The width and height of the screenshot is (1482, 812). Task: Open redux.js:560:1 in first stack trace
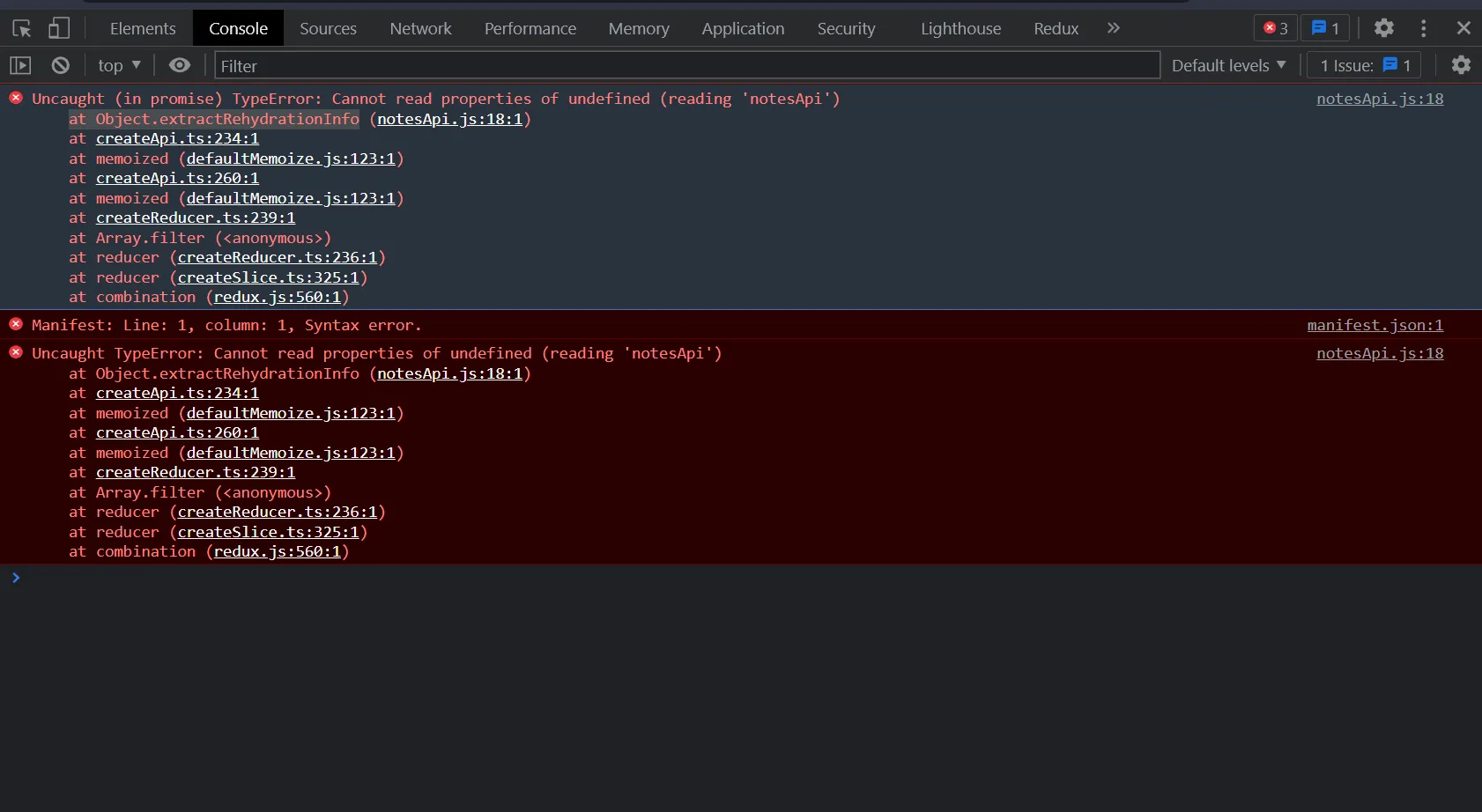pos(278,297)
